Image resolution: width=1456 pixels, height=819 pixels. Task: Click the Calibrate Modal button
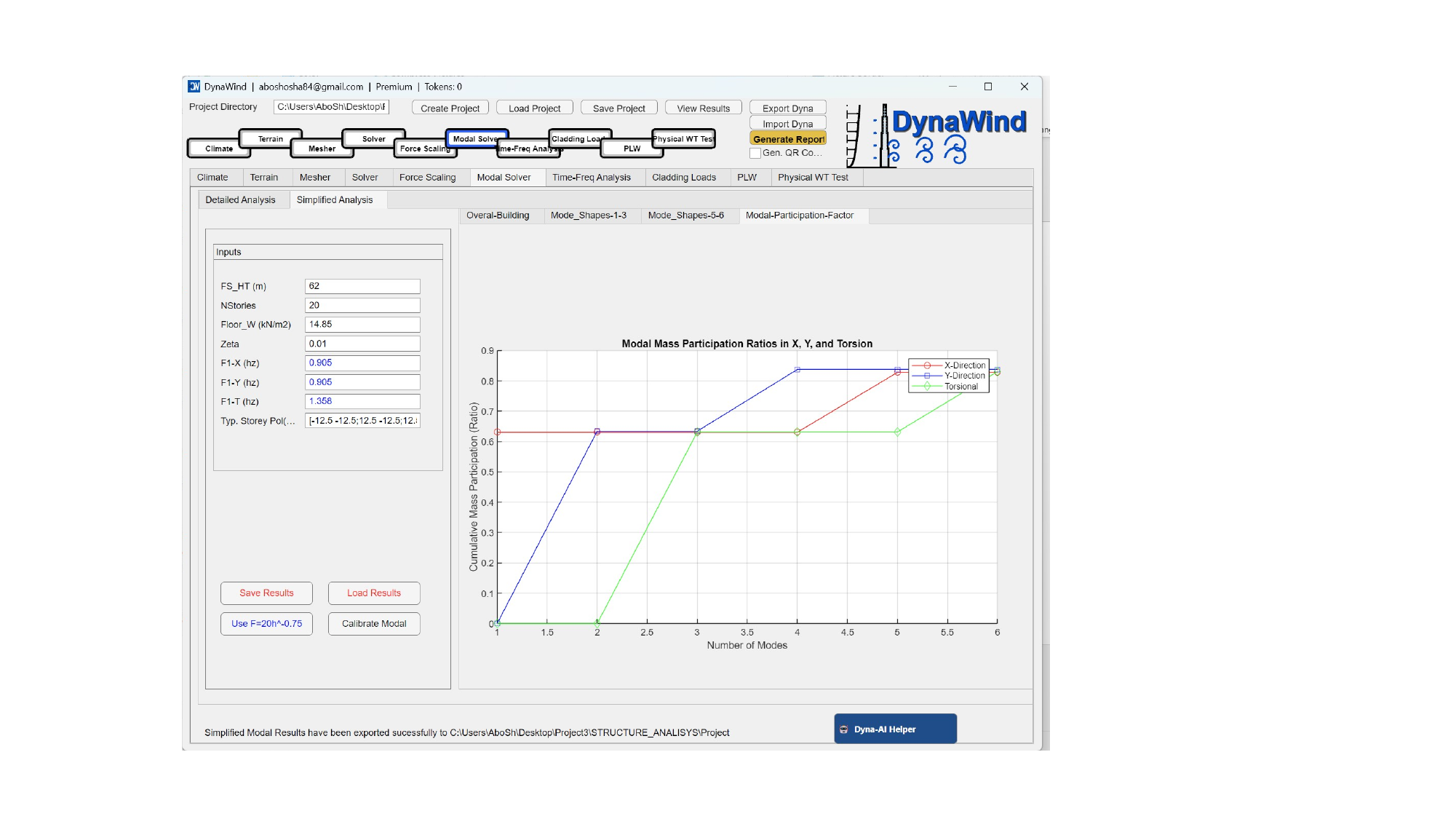coord(374,624)
